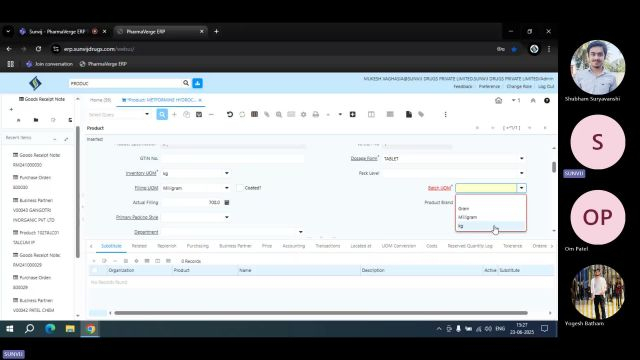Open the UOM Conversion tab
Viewport: 640px width, 360px height.
(398, 246)
